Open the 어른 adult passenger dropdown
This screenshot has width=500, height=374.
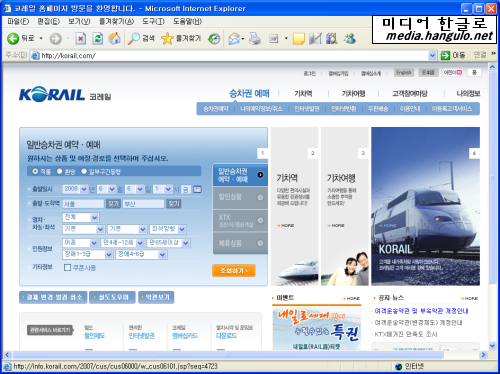tap(80, 243)
